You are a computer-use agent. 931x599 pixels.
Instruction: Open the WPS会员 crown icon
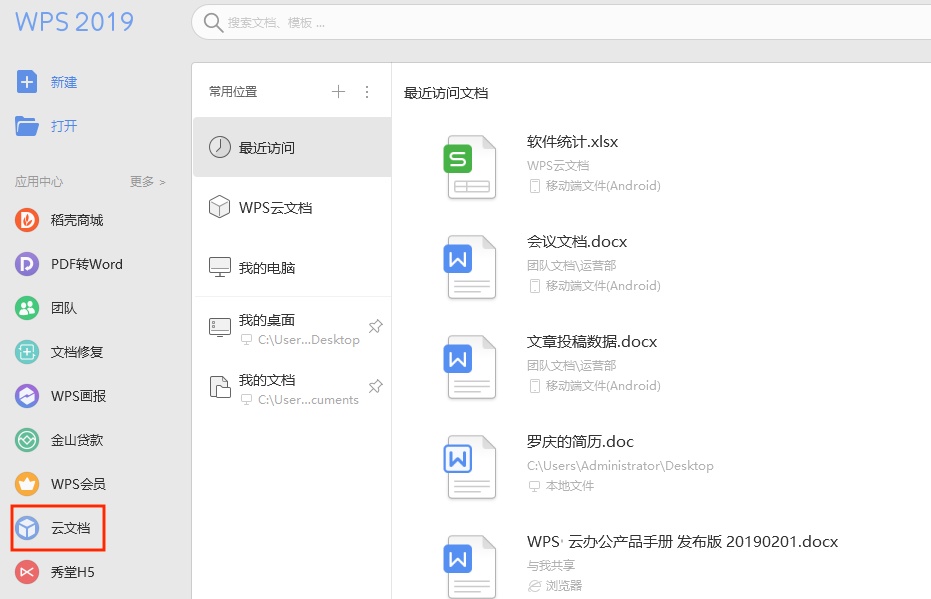pos(27,484)
